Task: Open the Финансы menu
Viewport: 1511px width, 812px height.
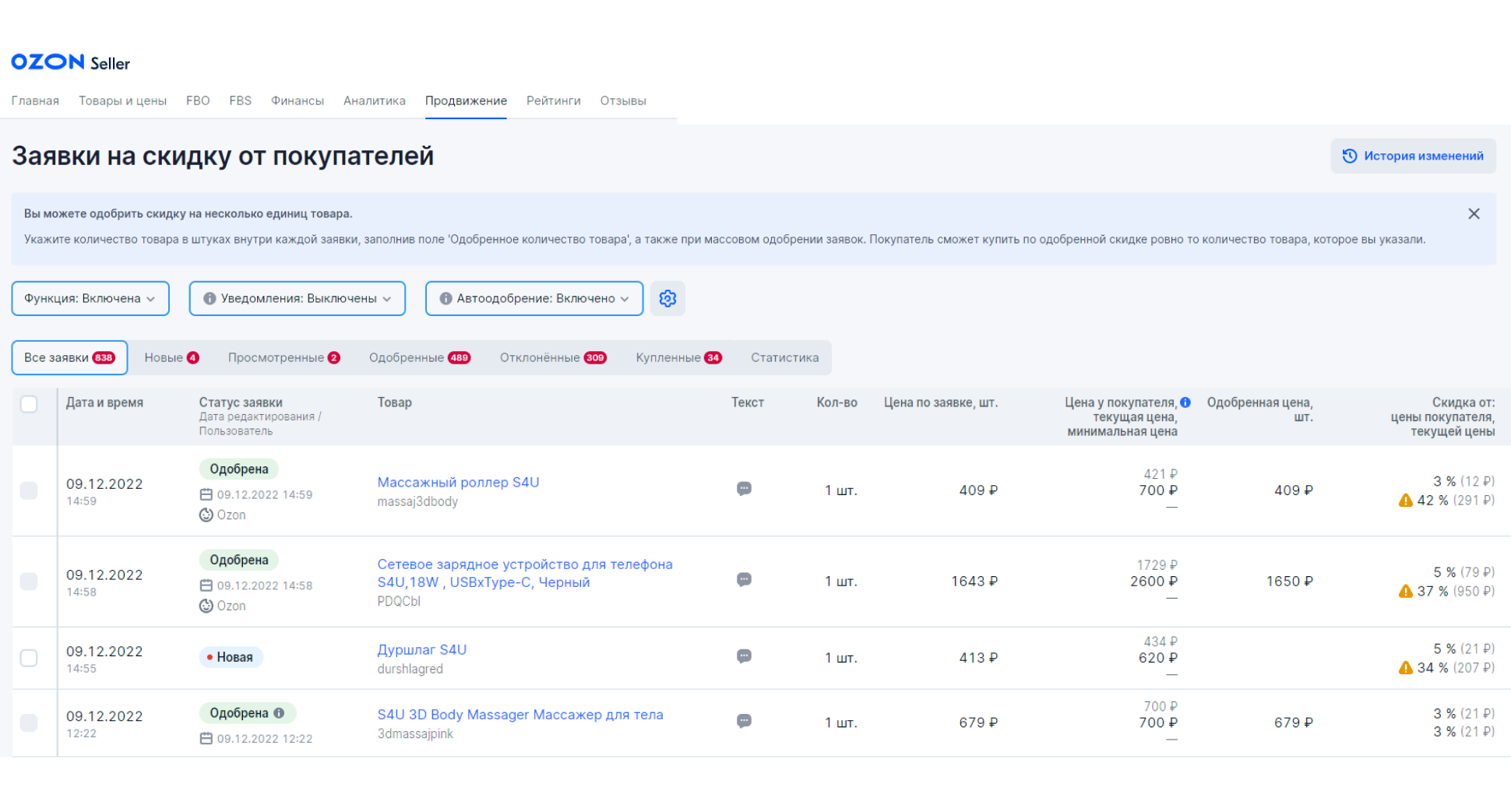Action: 298,100
